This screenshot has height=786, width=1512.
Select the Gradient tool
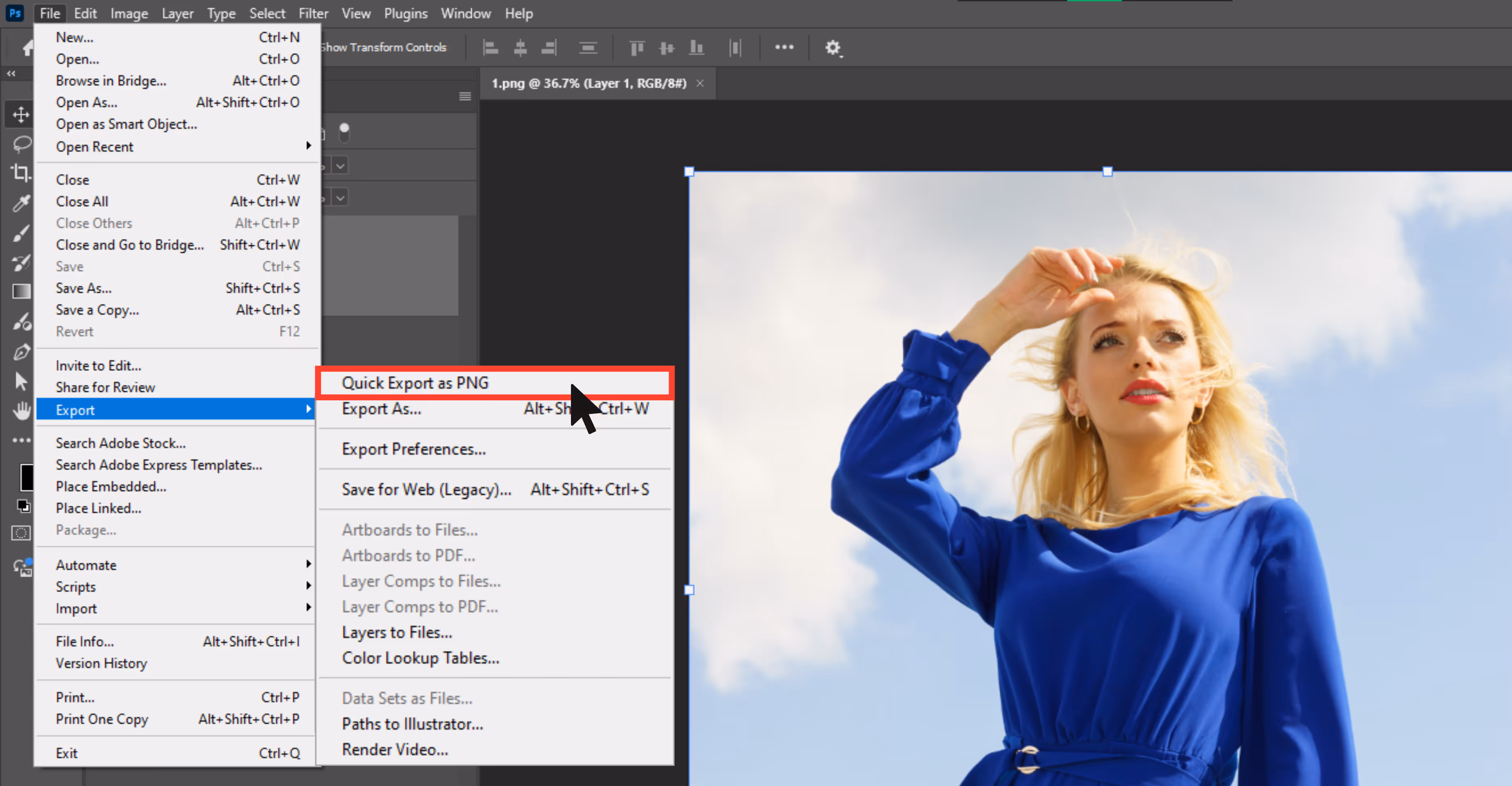coord(21,291)
